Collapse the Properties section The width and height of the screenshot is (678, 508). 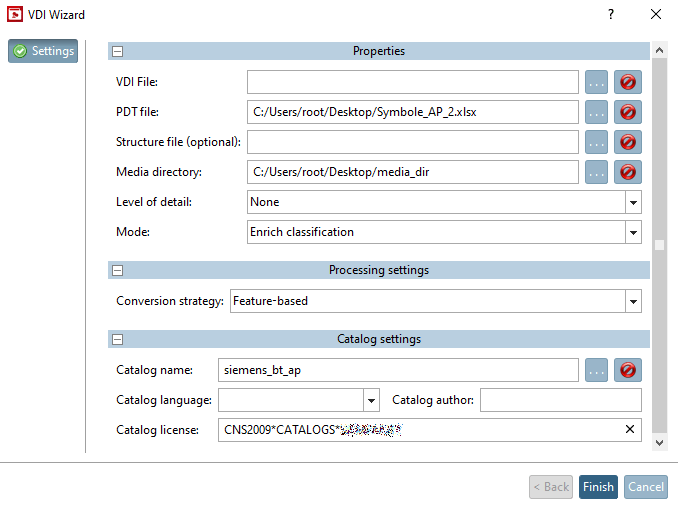pos(117,51)
